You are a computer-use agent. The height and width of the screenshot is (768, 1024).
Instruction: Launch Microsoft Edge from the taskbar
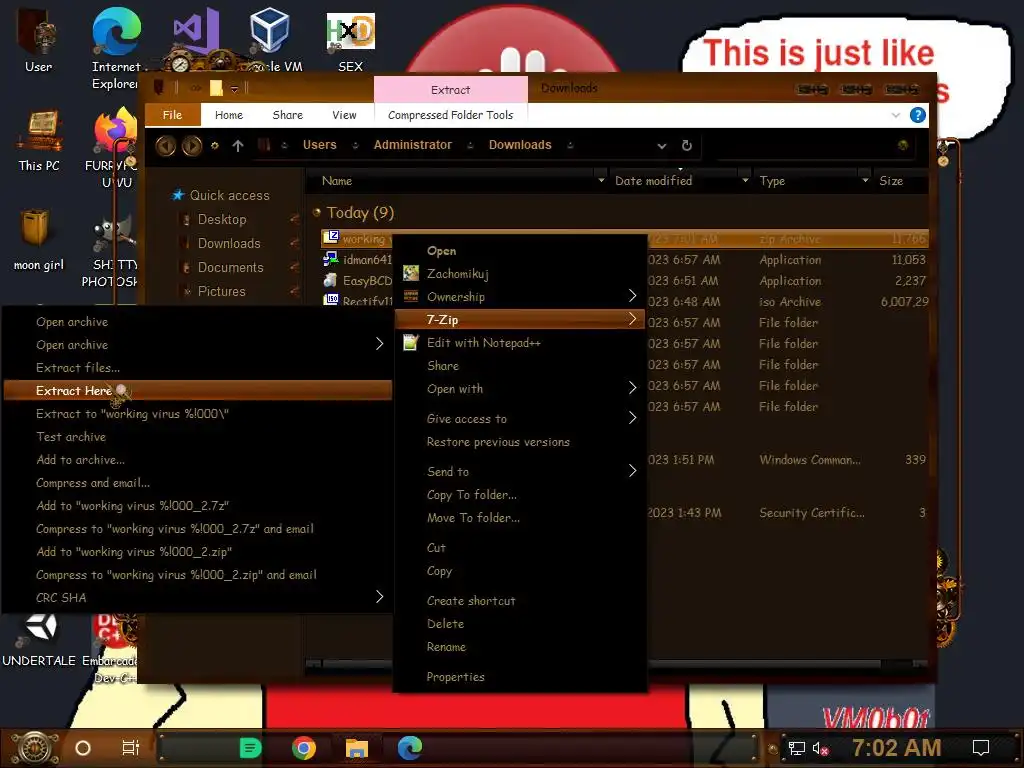pos(409,748)
